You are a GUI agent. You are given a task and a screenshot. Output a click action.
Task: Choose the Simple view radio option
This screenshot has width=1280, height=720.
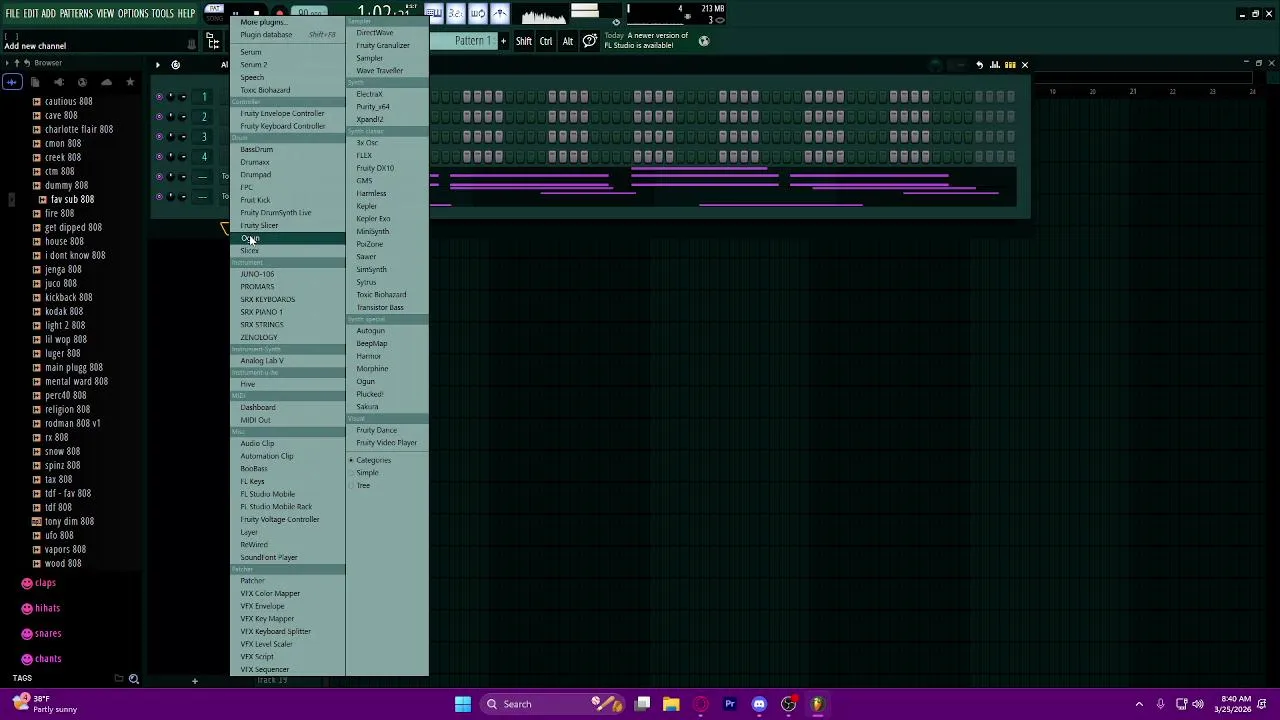coord(363,473)
